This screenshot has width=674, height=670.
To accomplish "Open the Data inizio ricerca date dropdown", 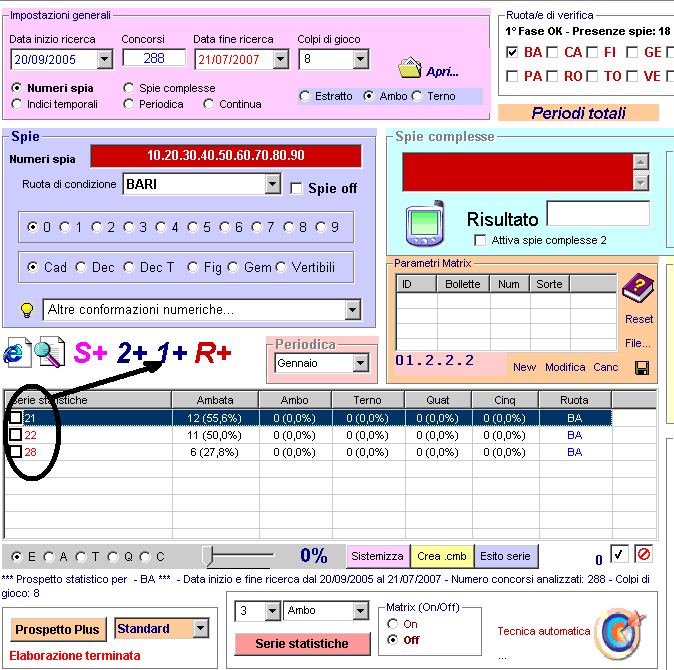I will [104, 59].
